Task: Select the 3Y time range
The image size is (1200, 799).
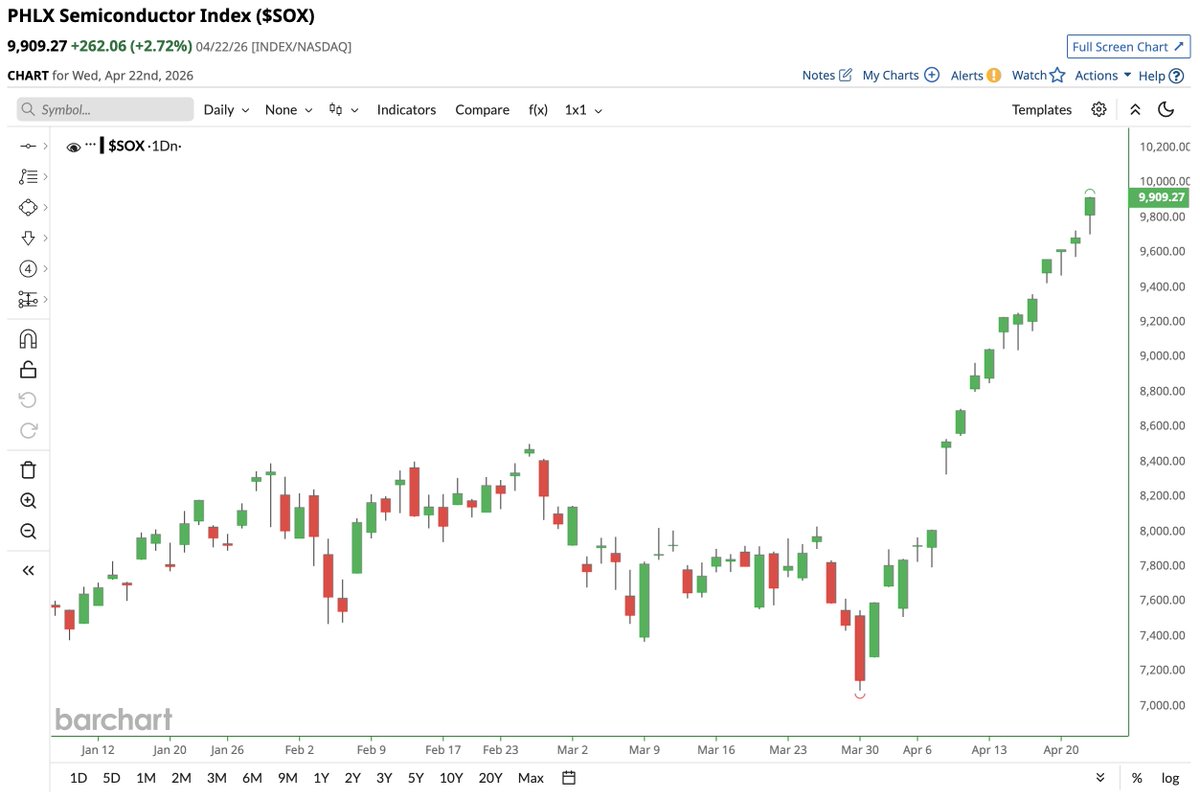Action: coord(384,777)
